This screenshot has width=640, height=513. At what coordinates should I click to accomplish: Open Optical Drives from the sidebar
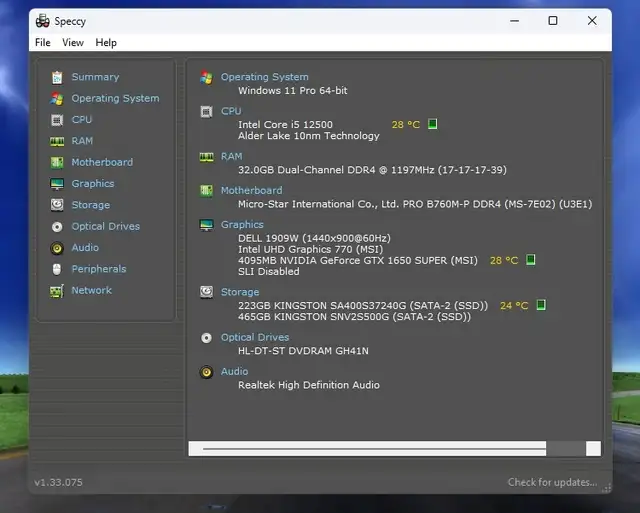[106, 227]
